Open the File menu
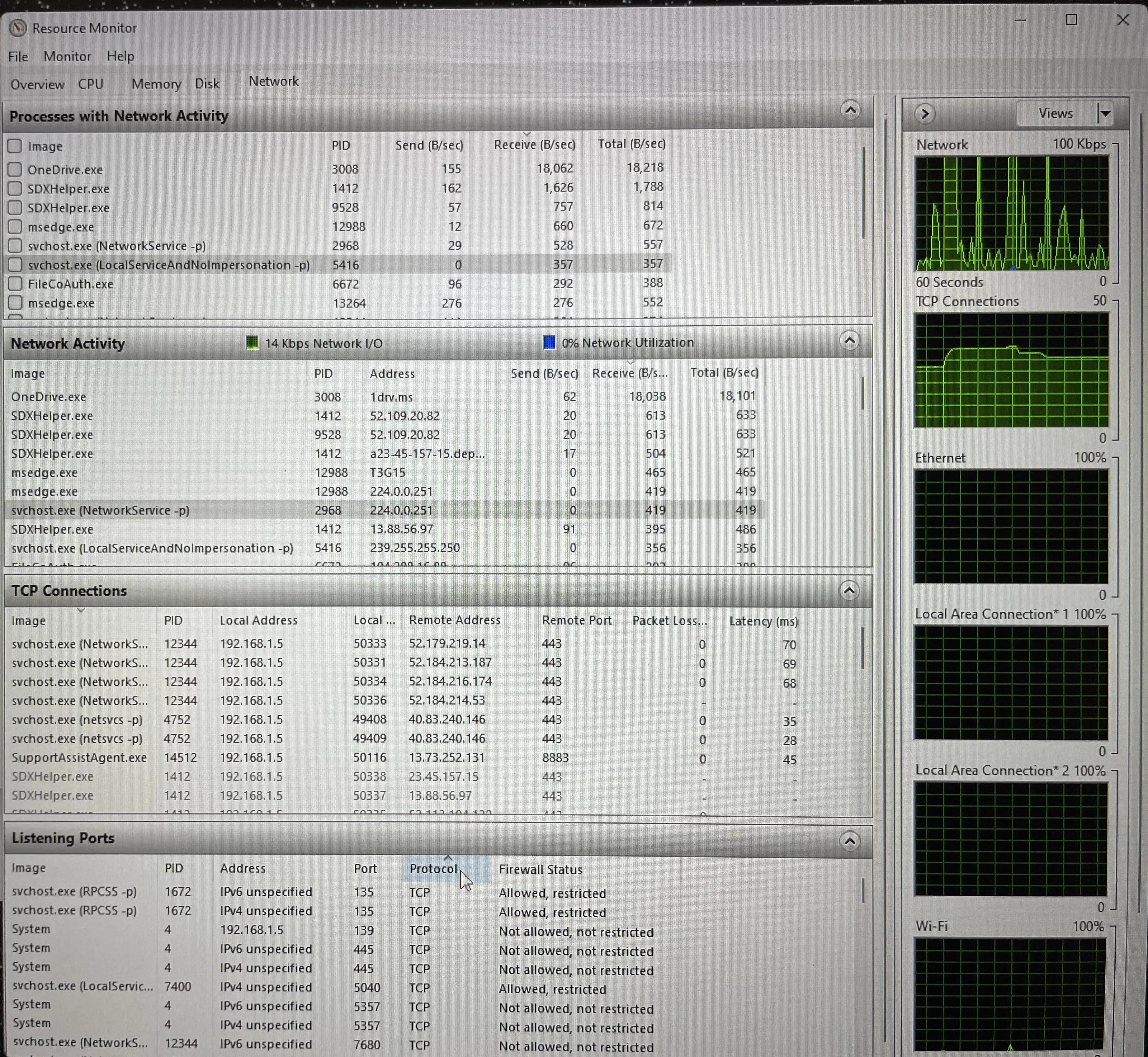The width and height of the screenshot is (1148, 1057). 18,56
